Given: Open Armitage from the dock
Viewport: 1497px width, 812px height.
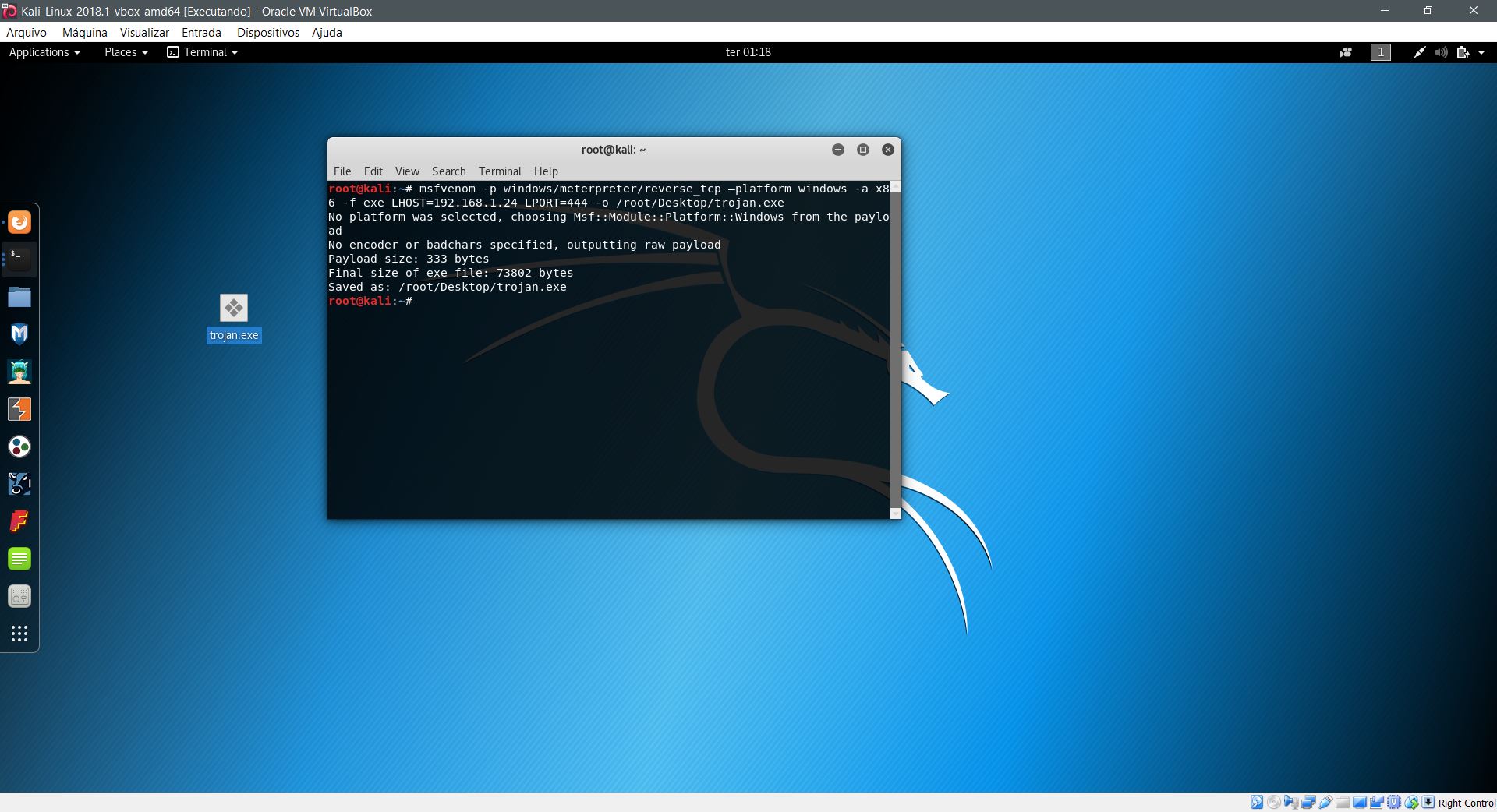Looking at the screenshot, I should point(19,372).
